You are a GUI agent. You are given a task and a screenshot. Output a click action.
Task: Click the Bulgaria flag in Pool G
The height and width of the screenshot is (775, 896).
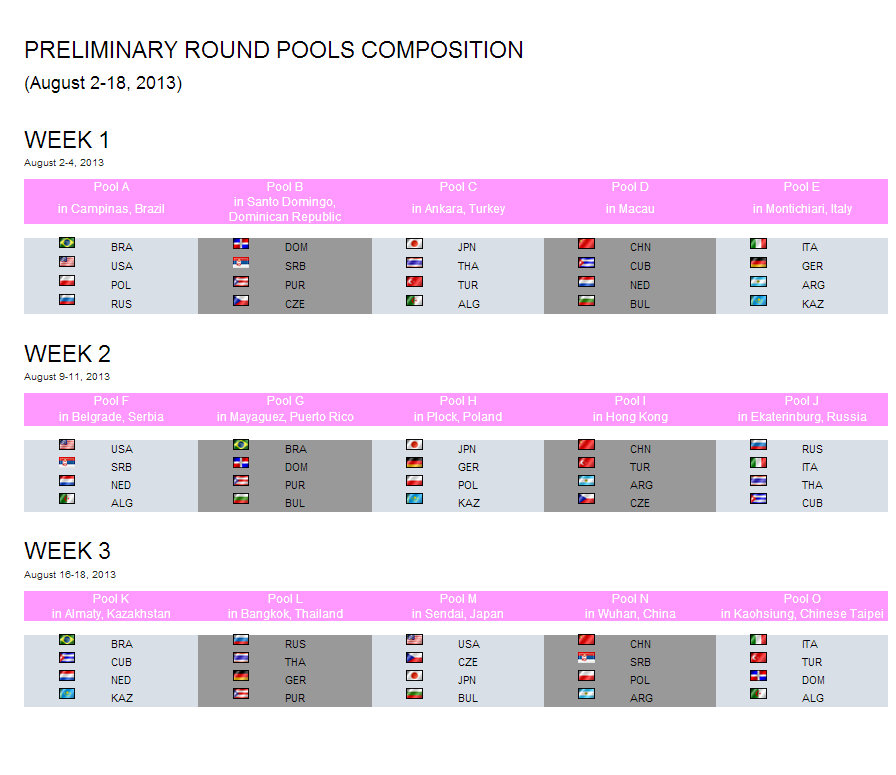[x=241, y=500]
